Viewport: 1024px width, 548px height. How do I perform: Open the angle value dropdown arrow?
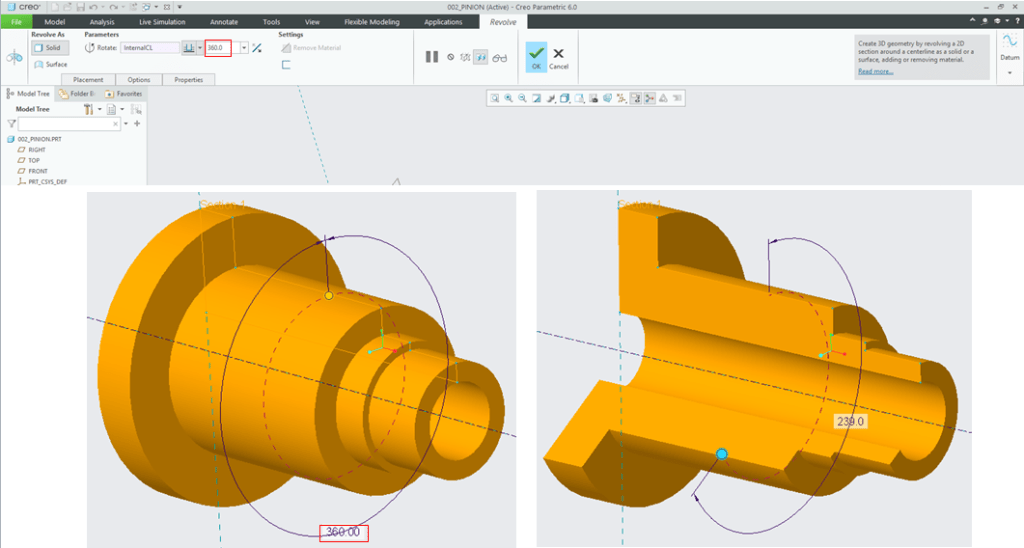[x=243, y=48]
